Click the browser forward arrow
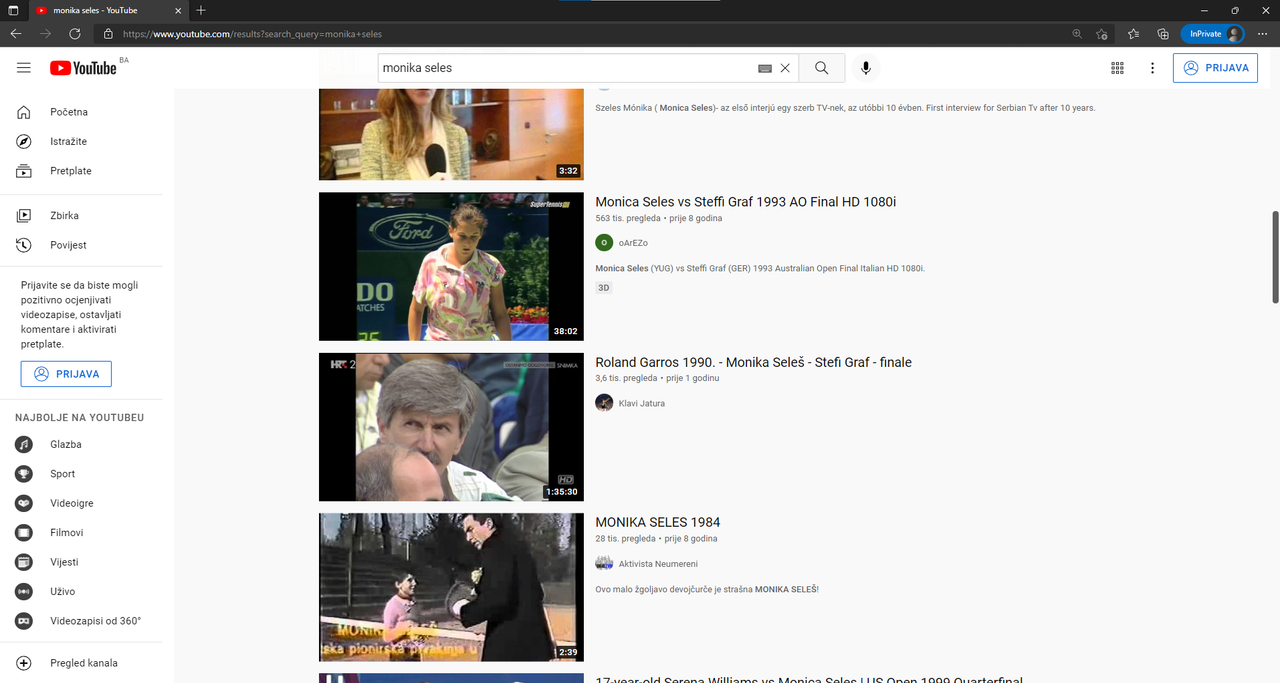Viewport: 1280px width, 683px height. point(45,34)
